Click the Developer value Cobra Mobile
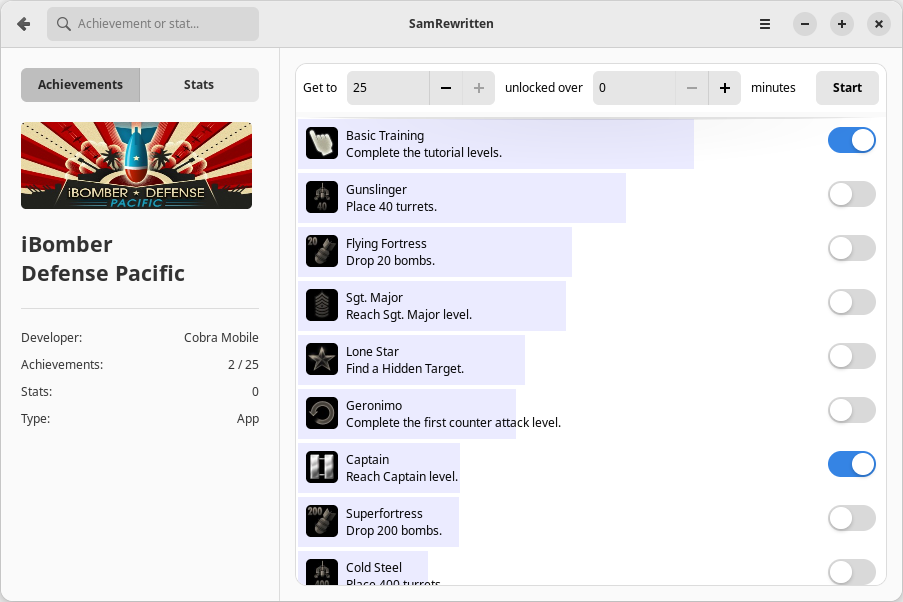The image size is (903, 602). [x=221, y=338]
